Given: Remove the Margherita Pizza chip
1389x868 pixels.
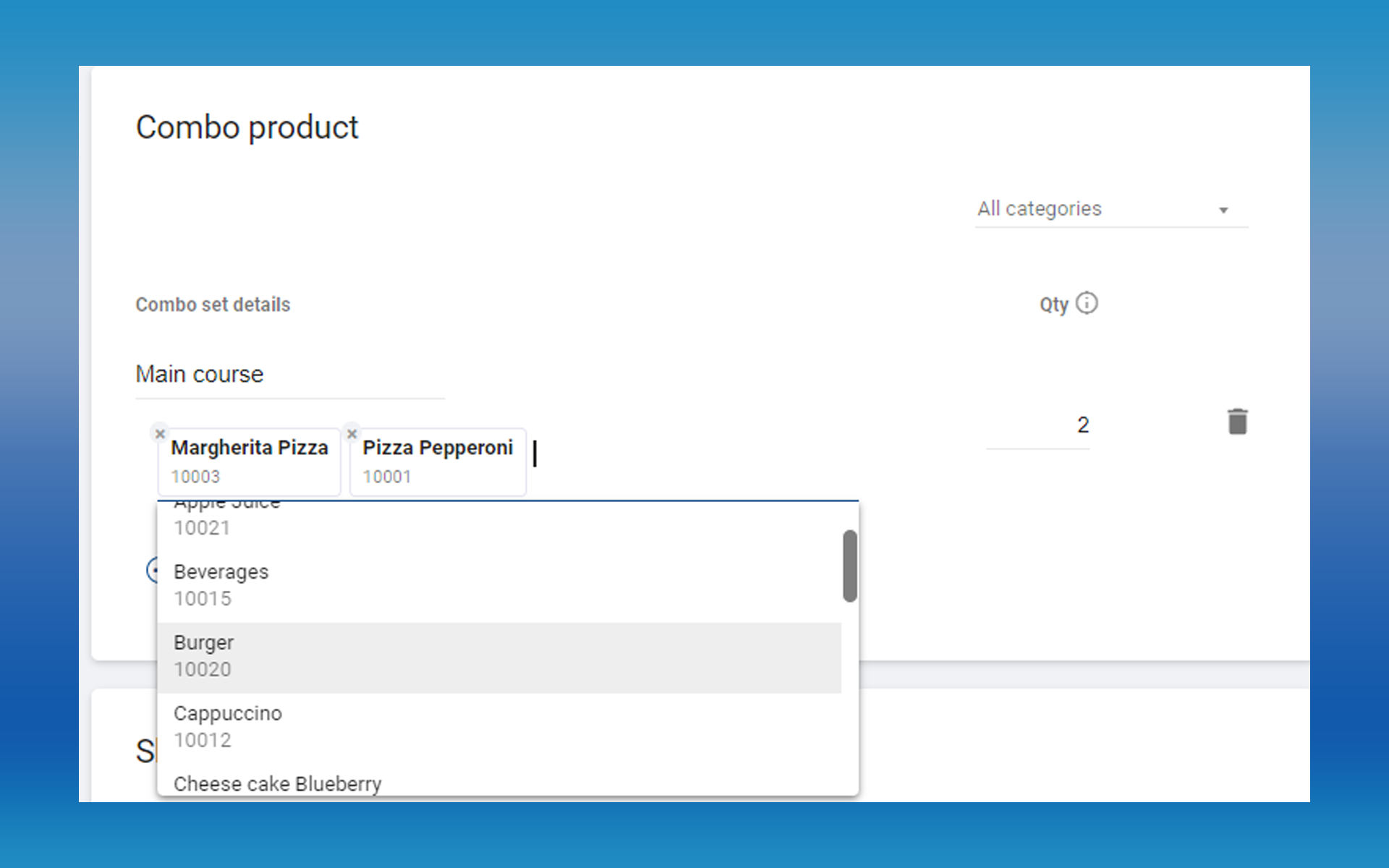Looking at the screenshot, I should 160,434.
